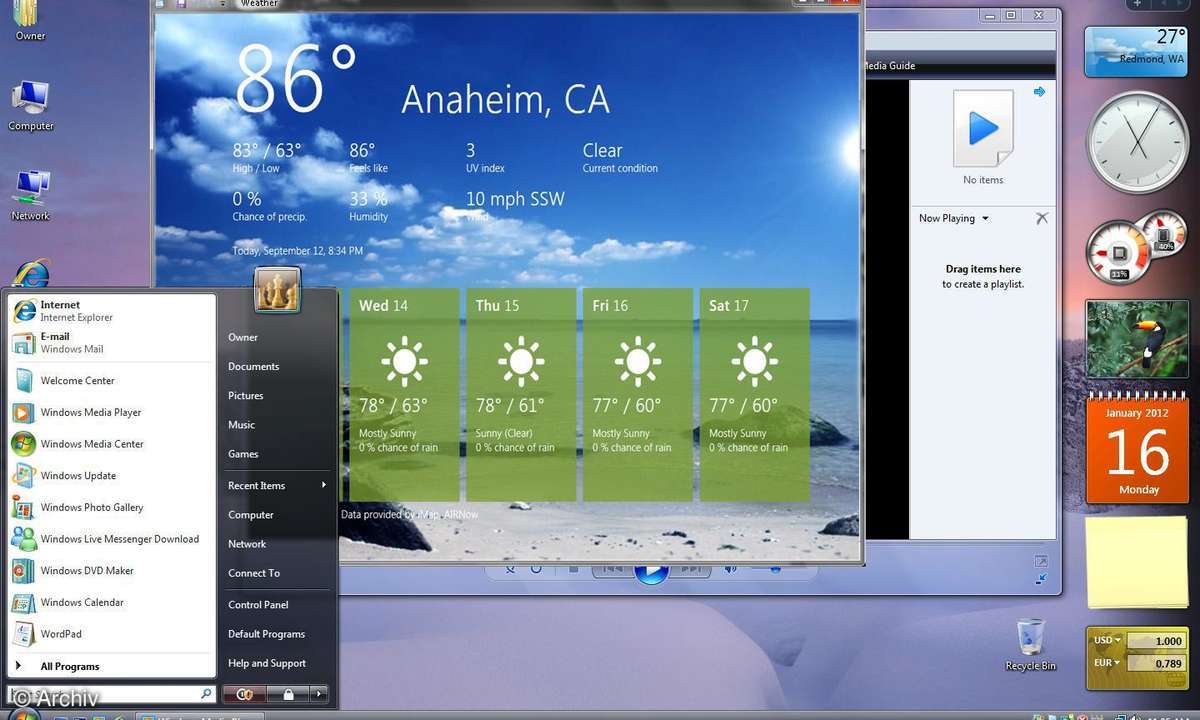The width and height of the screenshot is (1200, 720).
Task: Expand the All Programs list
Action: 111,666
